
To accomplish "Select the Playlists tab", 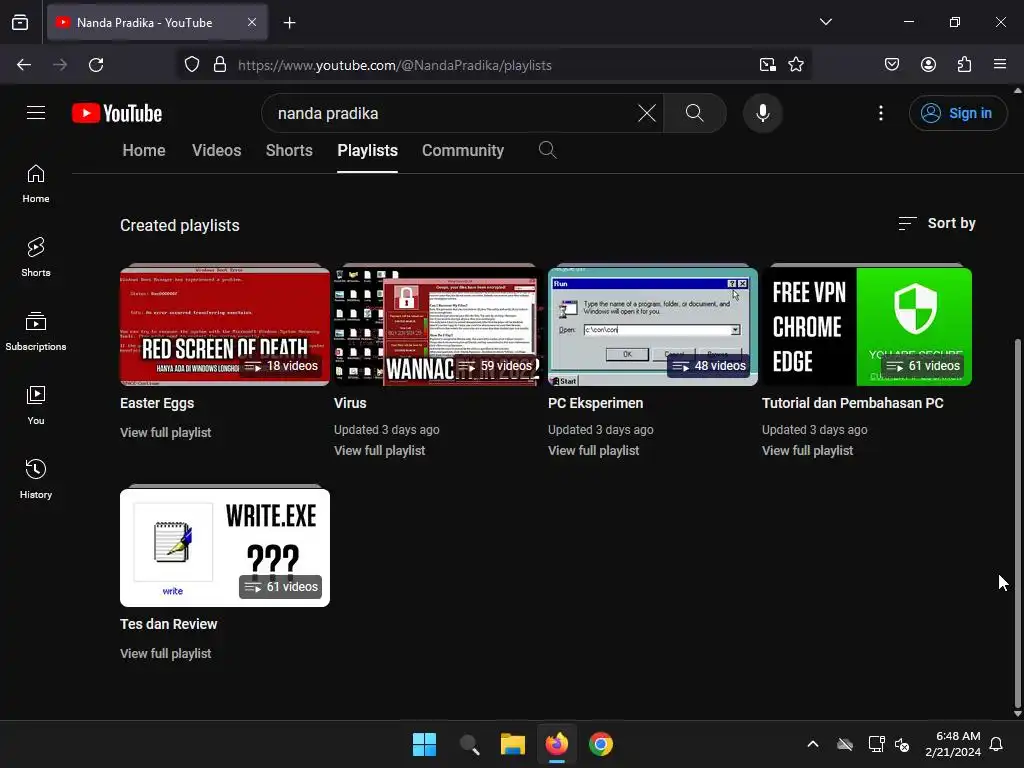I will [x=368, y=150].
